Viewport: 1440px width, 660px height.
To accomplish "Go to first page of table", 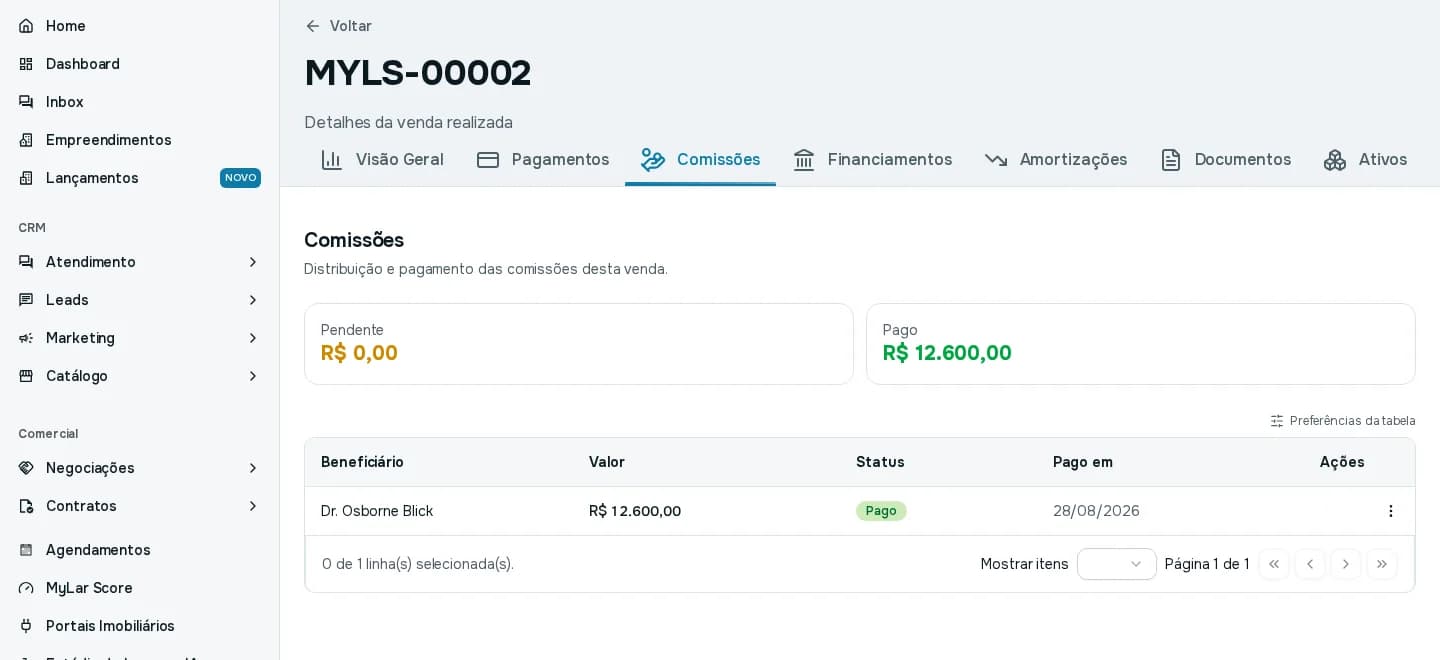I will pyautogui.click(x=1274, y=564).
